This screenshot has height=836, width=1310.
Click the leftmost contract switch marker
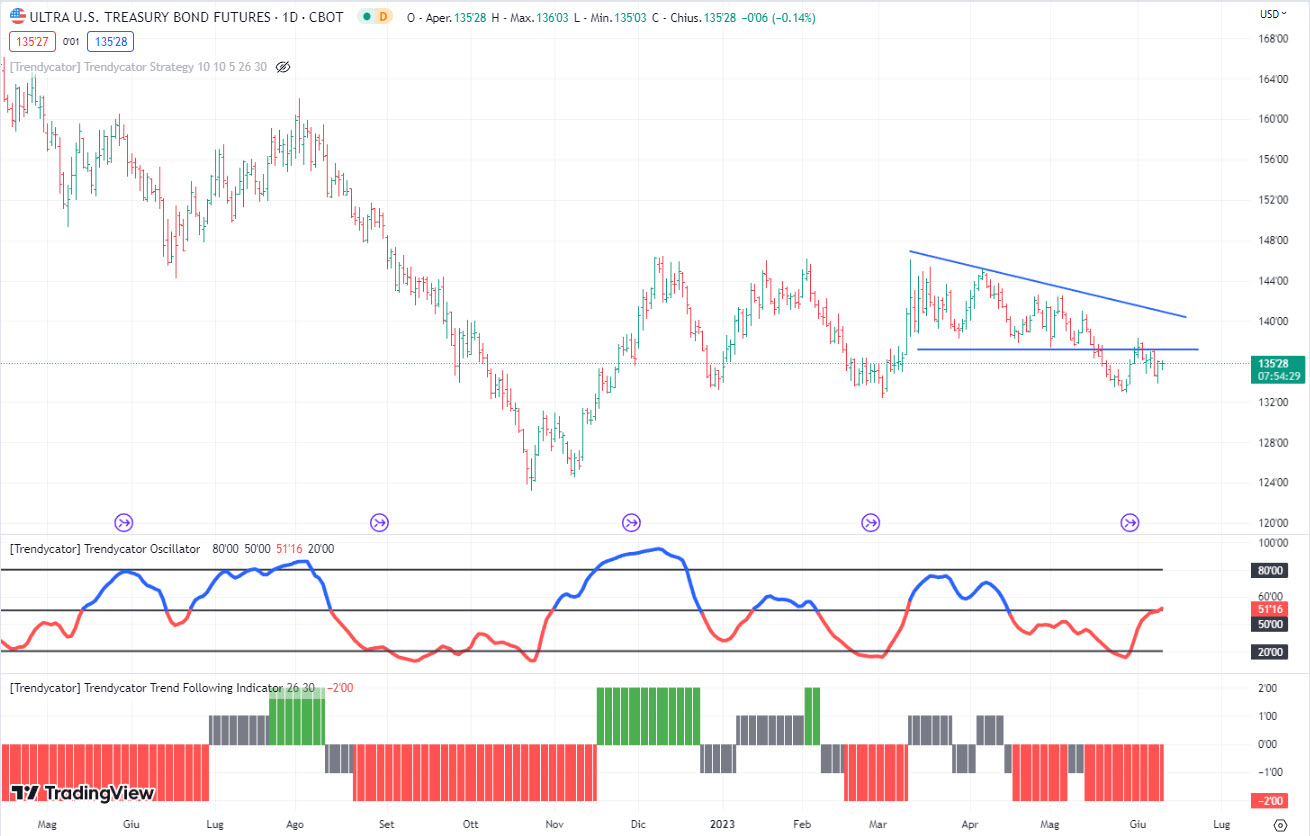[124, 522]
